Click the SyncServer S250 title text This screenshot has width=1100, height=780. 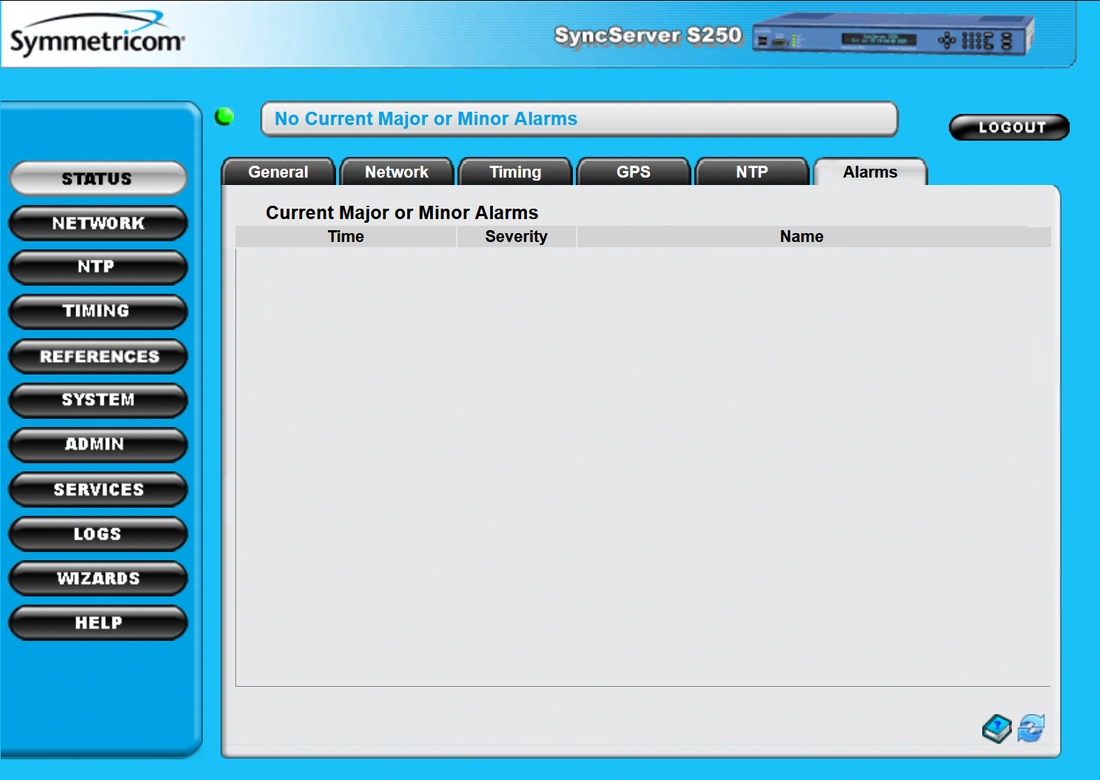(x=648, y=35)
